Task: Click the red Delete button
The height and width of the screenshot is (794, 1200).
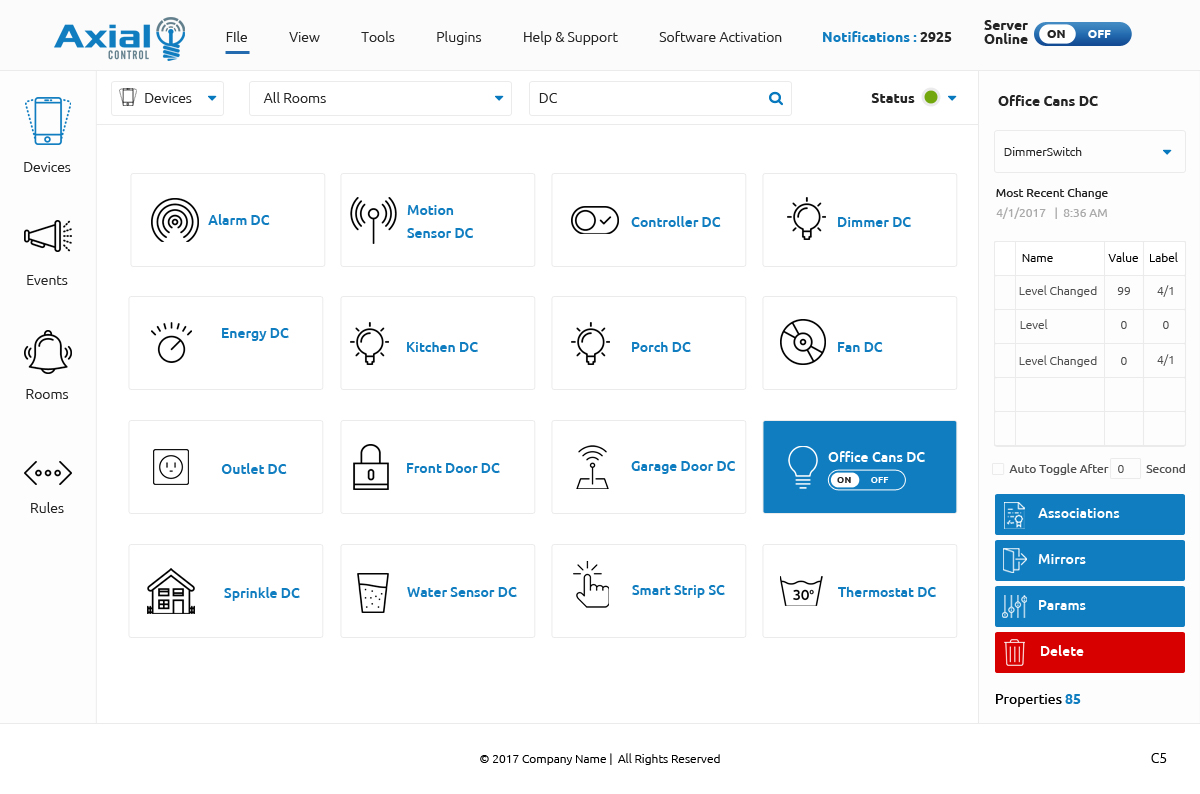Action: coord(1089,651)
